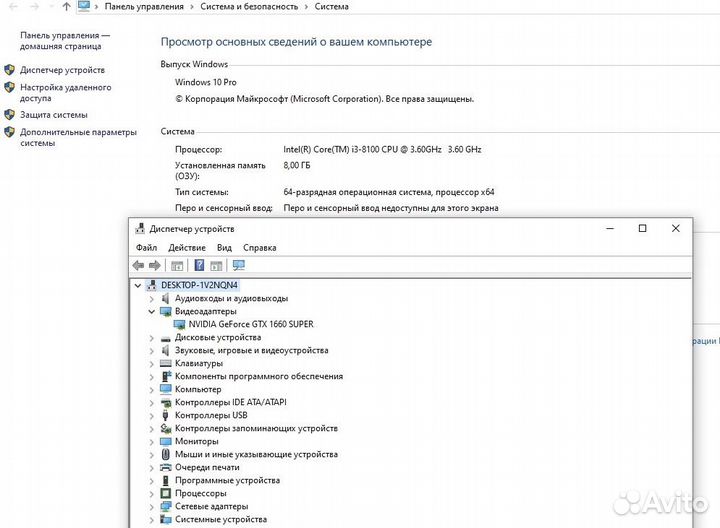Open Защита системы link
This screenshot has width=720, height=528.
tap(54, 115)
